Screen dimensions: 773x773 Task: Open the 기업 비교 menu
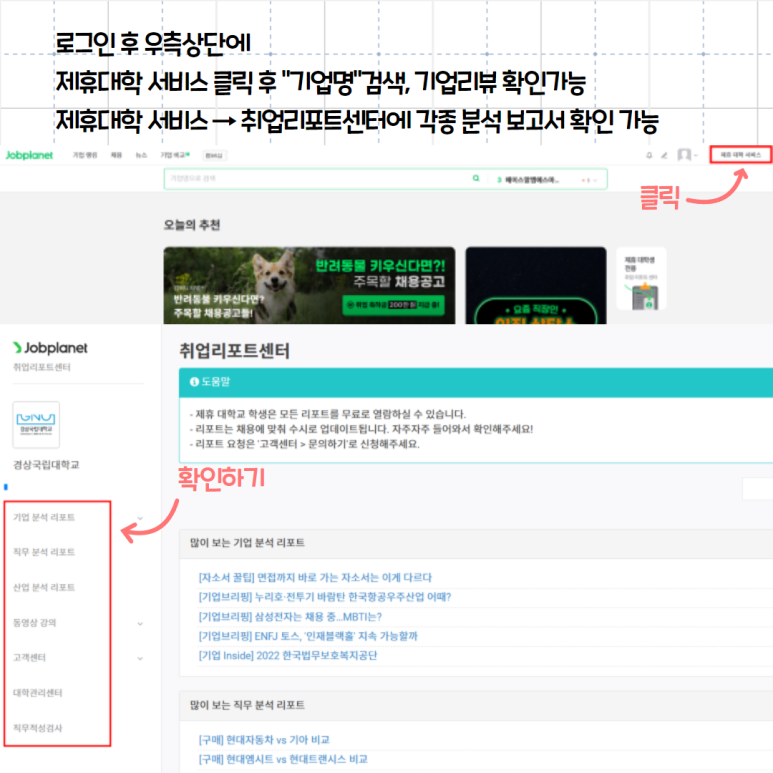173,155
